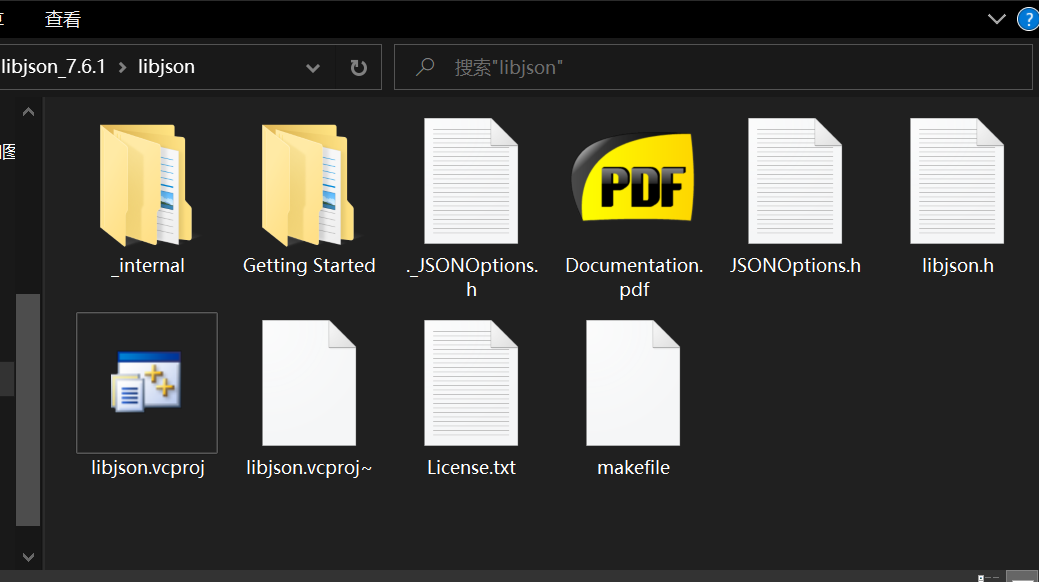
Task: Click the navigation pane scroll-down arrow
Action: coord(28,556)
